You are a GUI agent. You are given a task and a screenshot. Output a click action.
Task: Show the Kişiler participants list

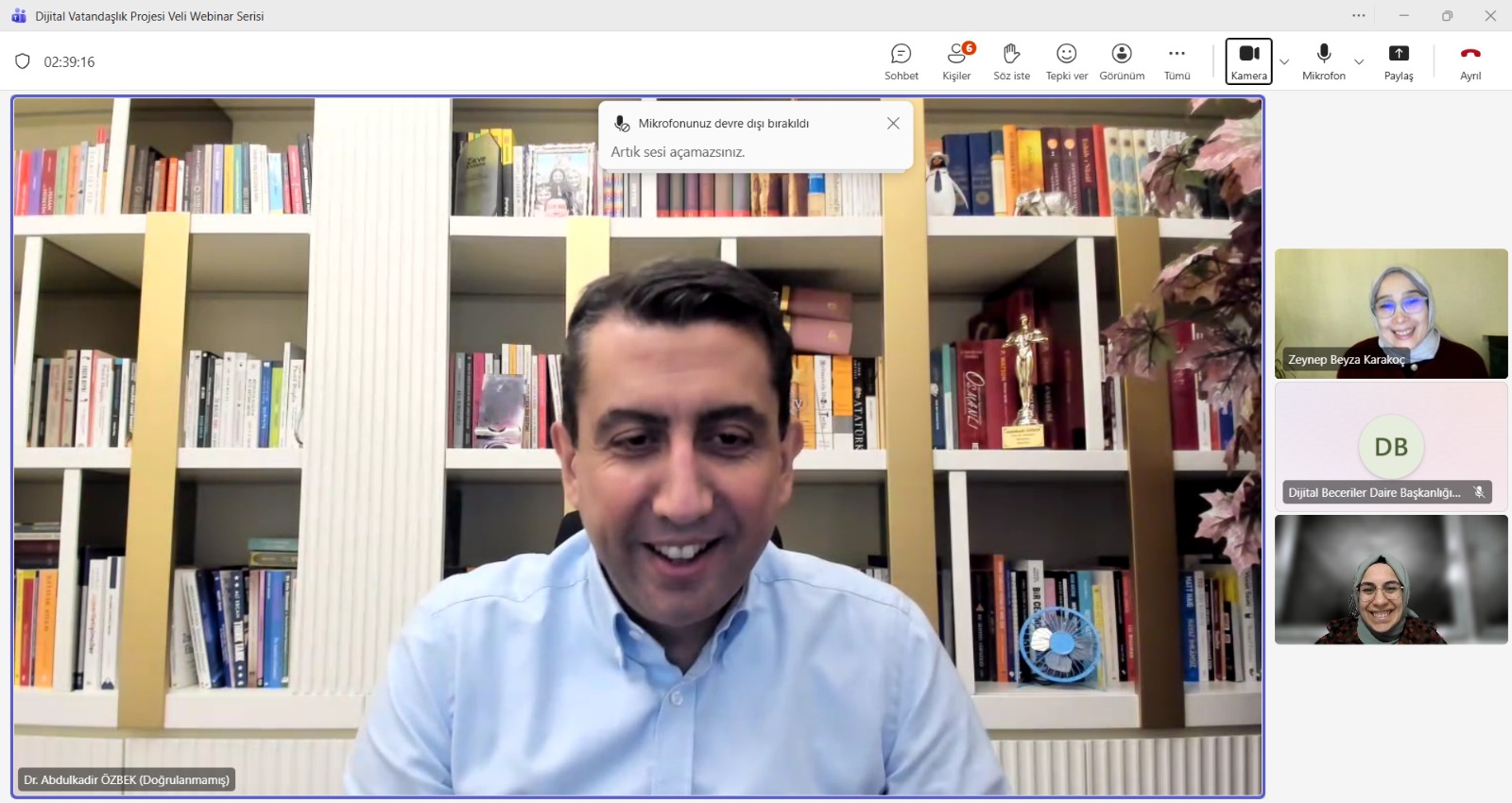956,61
